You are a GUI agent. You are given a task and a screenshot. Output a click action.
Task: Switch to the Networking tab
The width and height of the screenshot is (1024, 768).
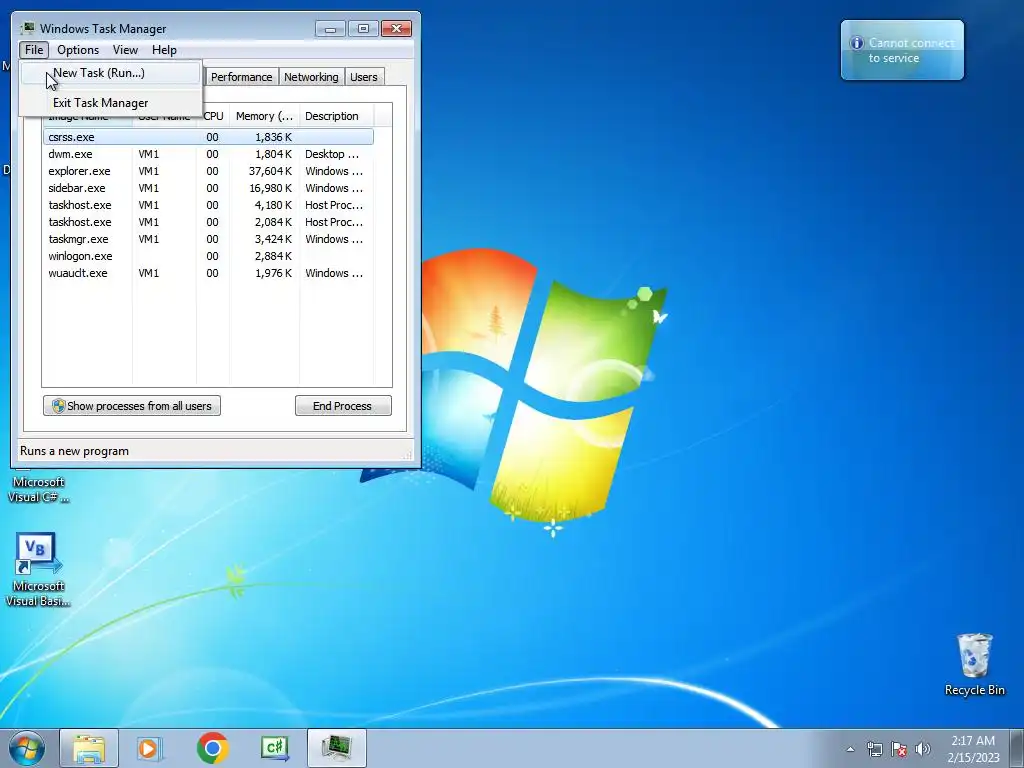(x=311, y=77)
